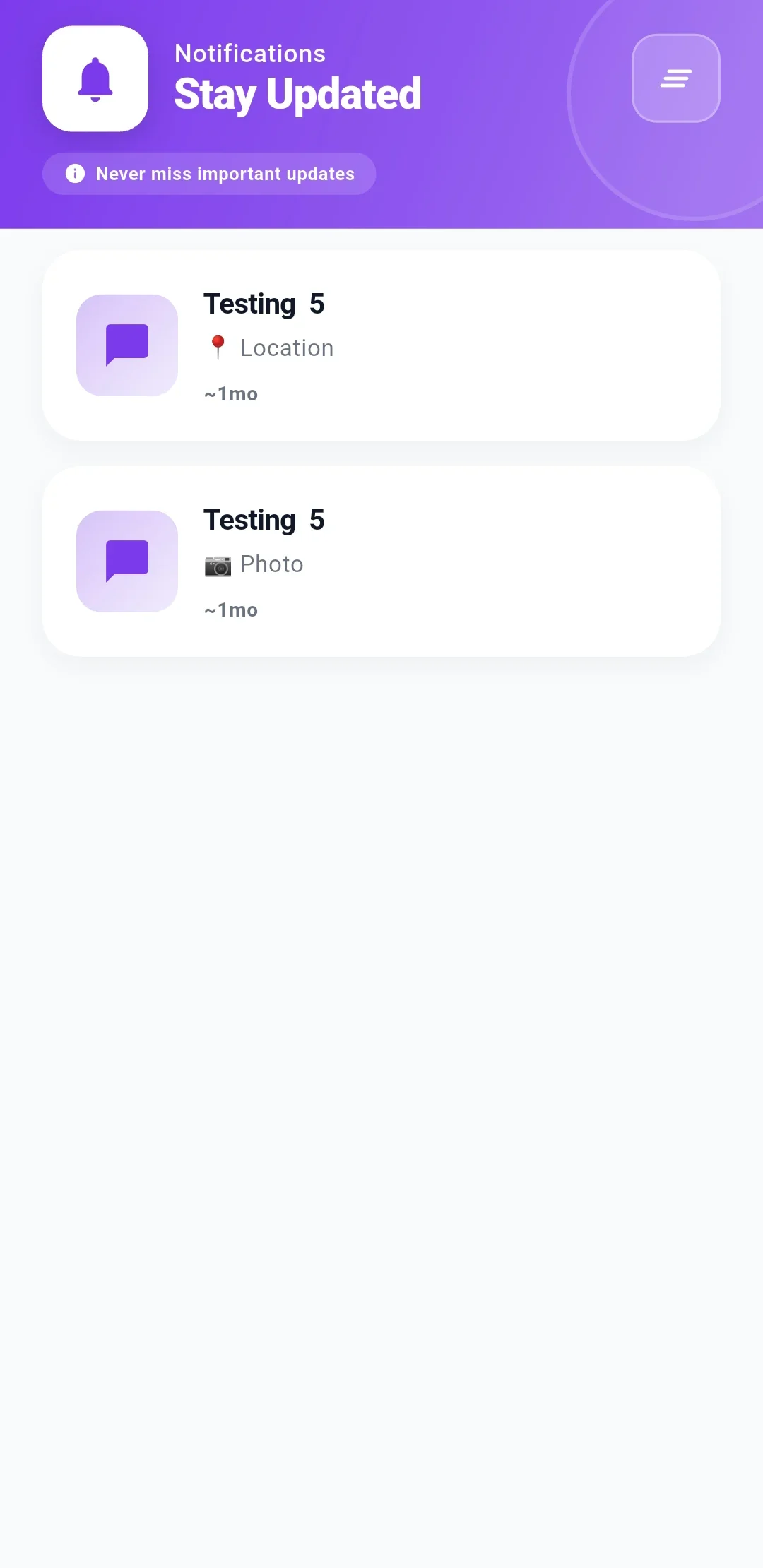Click the "Notifications" label in the header
Image resolution: width=763 pixels, height=1568 pixels.
pyautogui.click(x=250, y=54)
